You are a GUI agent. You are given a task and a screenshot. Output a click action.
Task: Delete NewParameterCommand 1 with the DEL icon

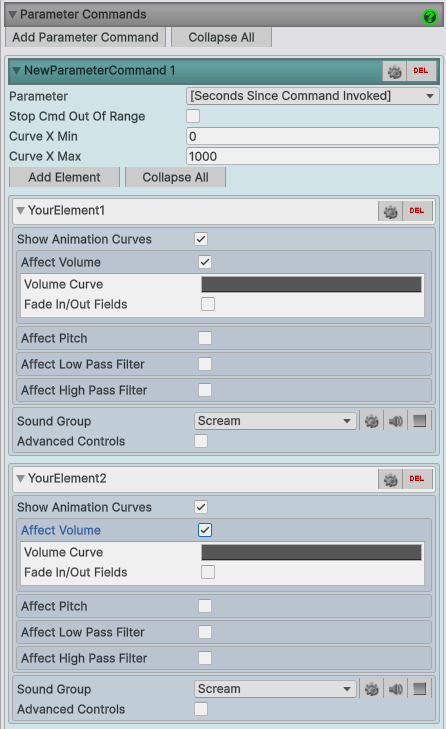(421, 71)
